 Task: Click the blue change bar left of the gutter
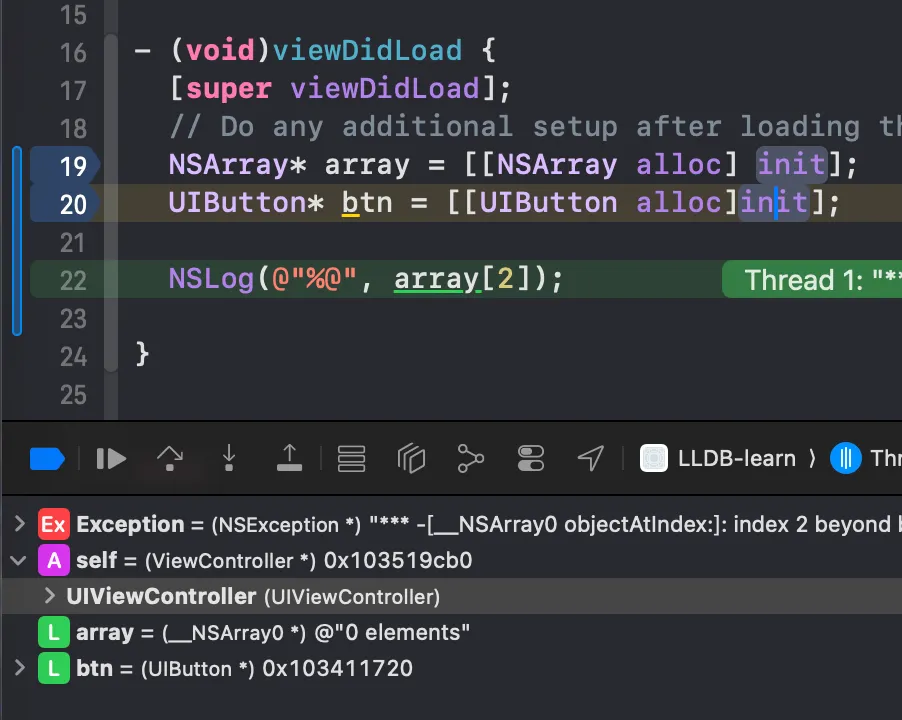17,241
